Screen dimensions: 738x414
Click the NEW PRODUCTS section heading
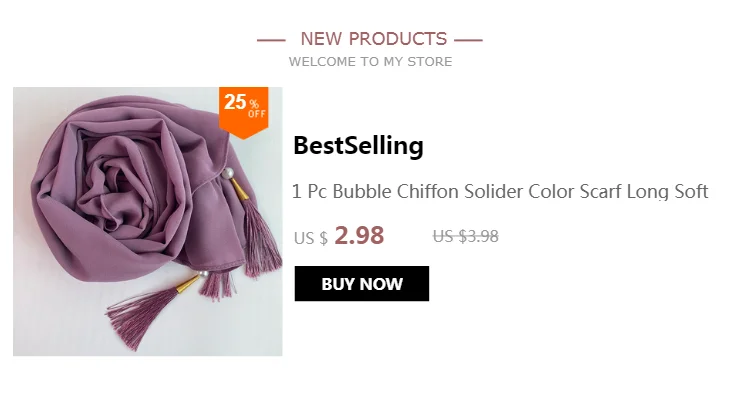(374, 39)
